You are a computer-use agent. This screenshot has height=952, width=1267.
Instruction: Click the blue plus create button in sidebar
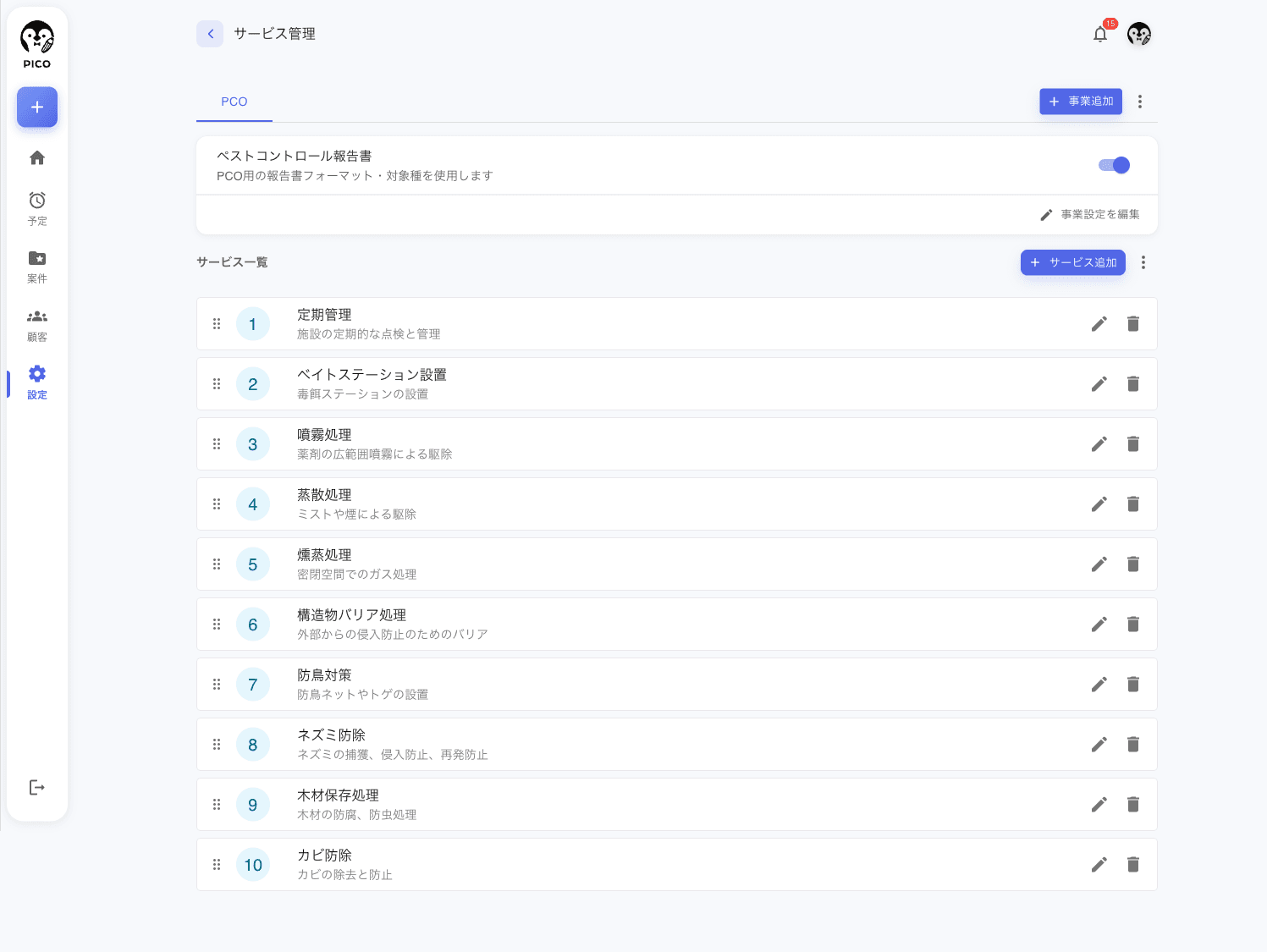[37, 107]
